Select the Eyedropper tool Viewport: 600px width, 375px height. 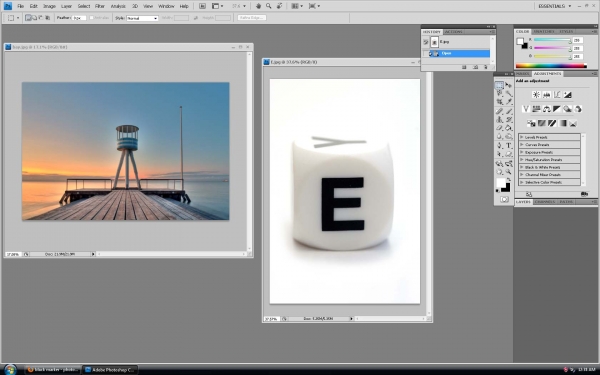509,101
